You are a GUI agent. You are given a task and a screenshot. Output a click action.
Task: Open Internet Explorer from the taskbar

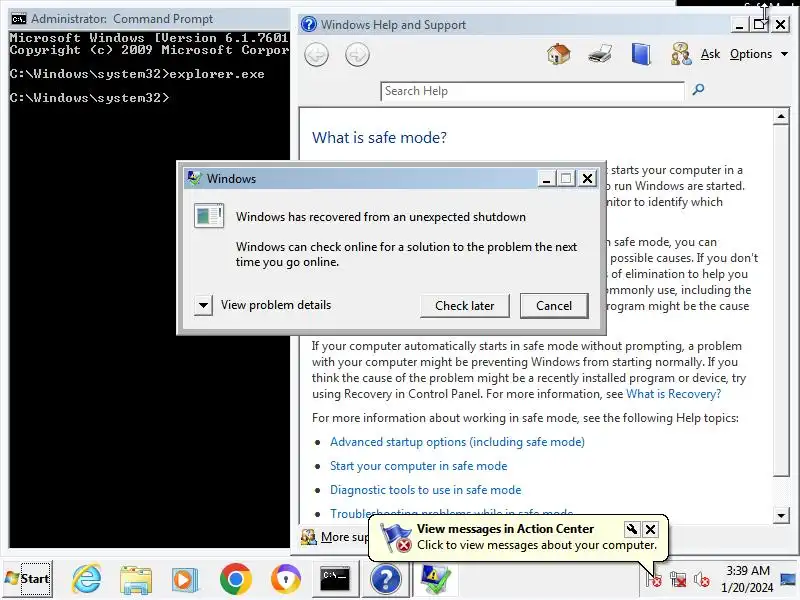click(86, 579)
